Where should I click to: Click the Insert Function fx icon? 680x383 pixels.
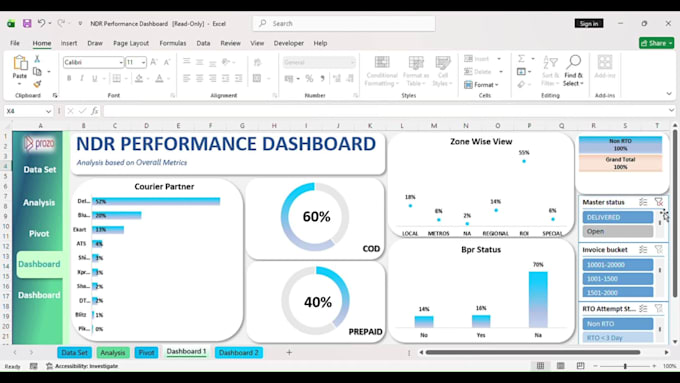tap(95, 111)
